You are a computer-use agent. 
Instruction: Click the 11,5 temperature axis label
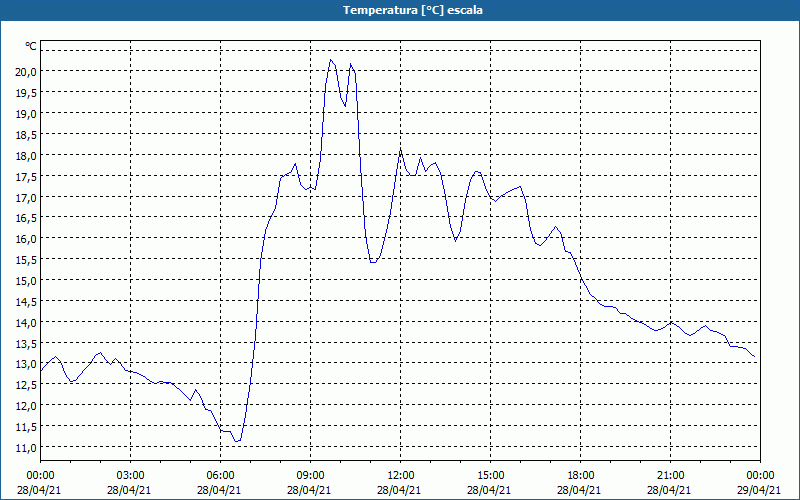click(x=26, y=427)
